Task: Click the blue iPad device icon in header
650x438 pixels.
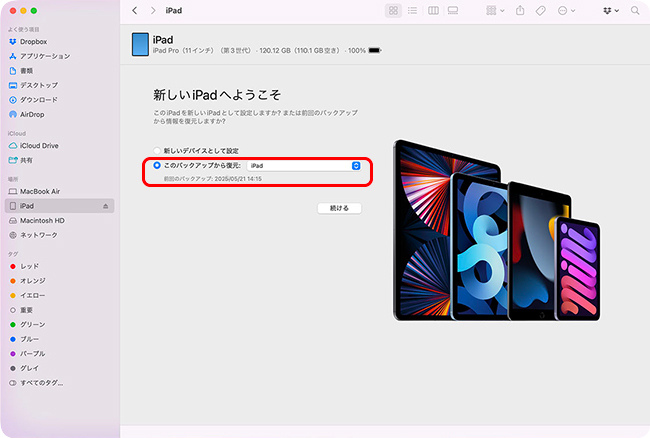Action: coord(140,44)
